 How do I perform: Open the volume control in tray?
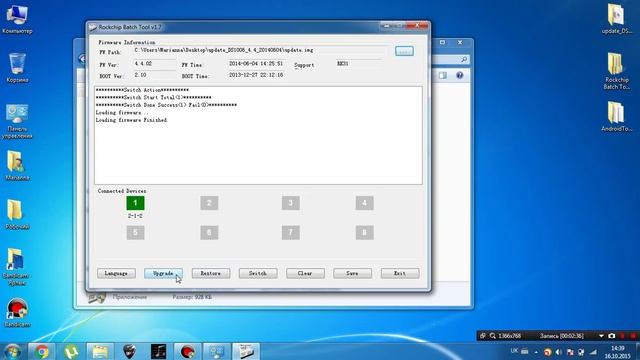[x=559, y=352]
